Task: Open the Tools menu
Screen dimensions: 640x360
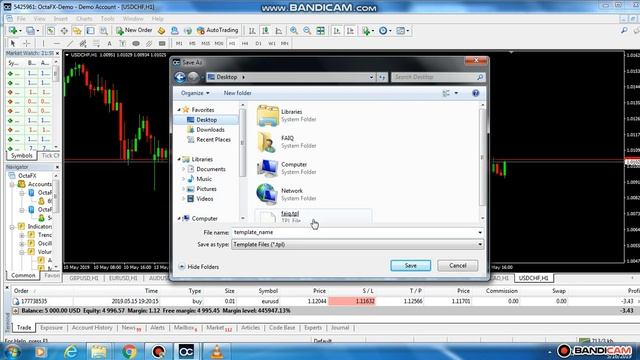Action: (x=107, y=18)
